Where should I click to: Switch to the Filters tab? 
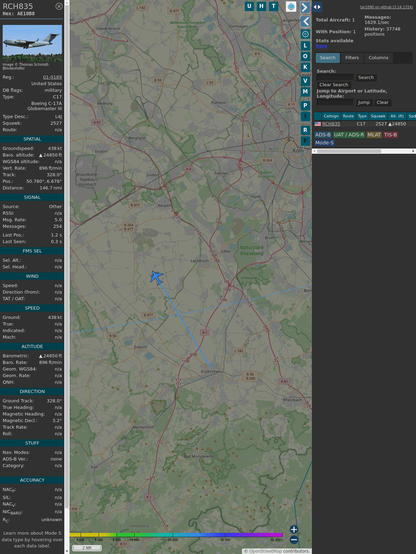[x=352, y=58]
